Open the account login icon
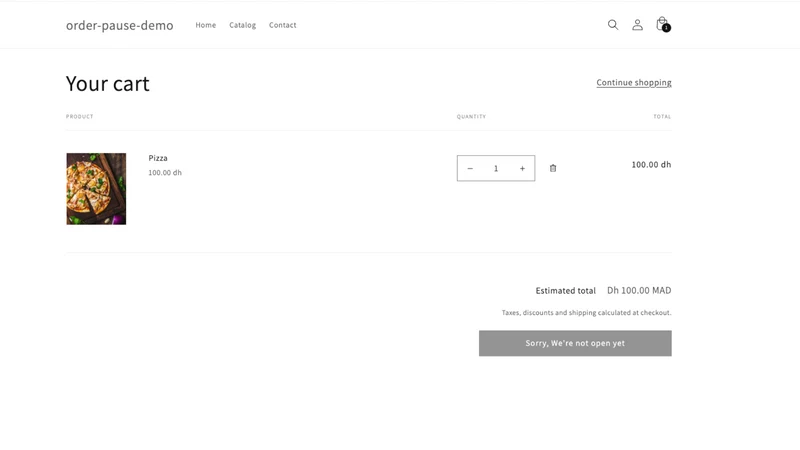The image size is (800, 450). point(637,24)
